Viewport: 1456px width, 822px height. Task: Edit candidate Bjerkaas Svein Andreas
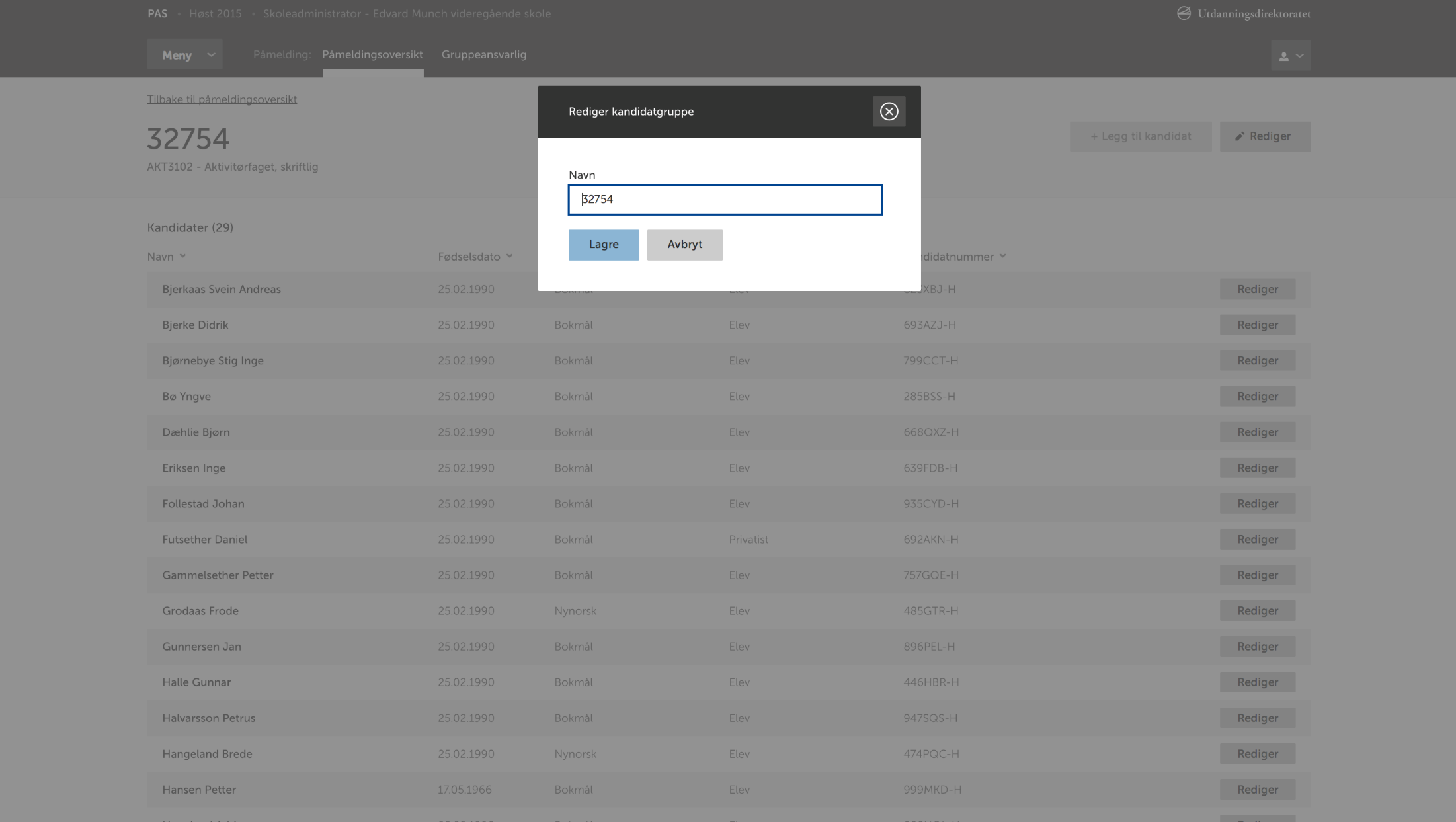click(x=1257, y=290)
